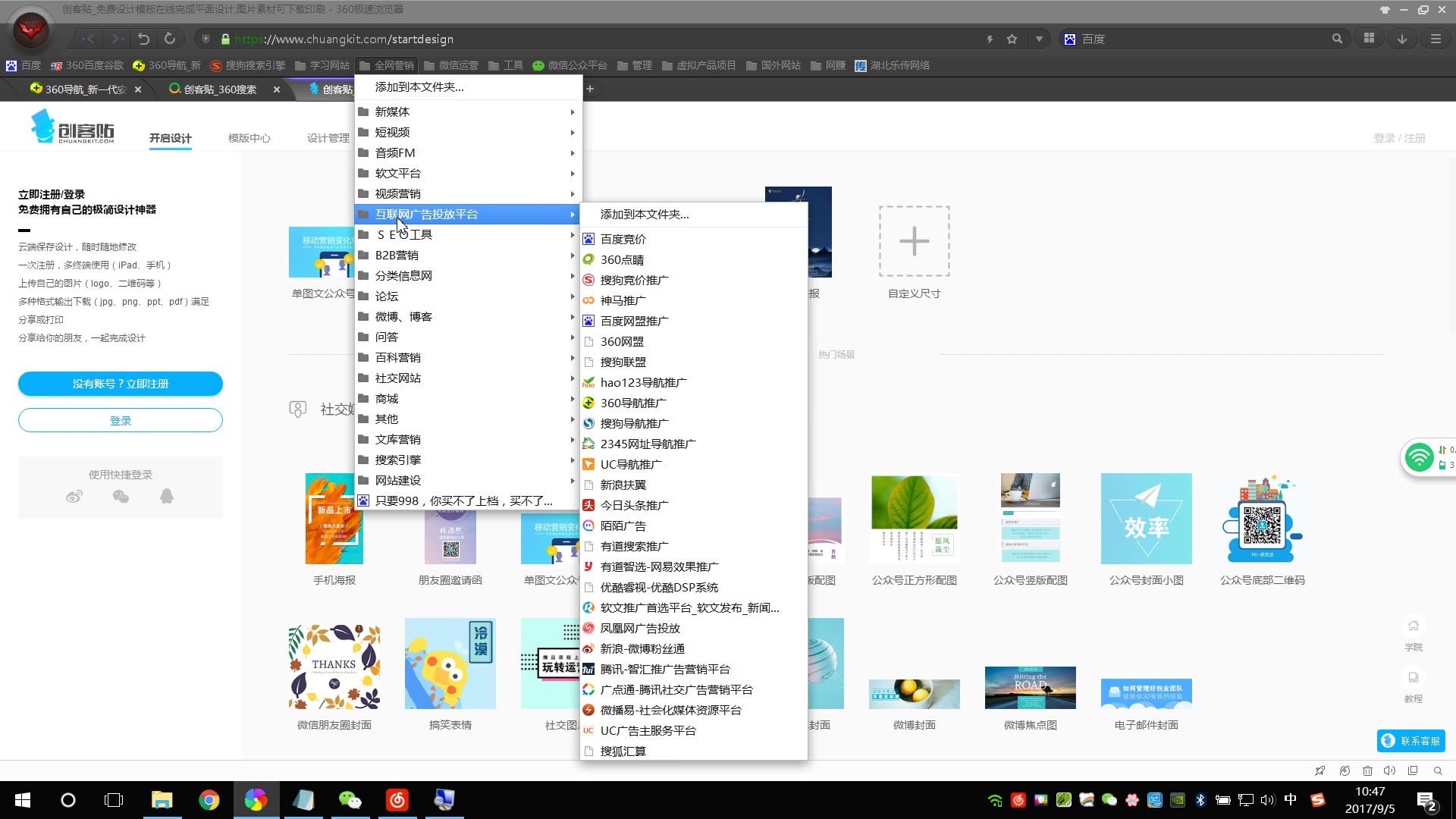Expand 新媒体 bookmark folder
Viewport: 1456px width, 819px height.
pyautogui.click(x=467, y=111)
